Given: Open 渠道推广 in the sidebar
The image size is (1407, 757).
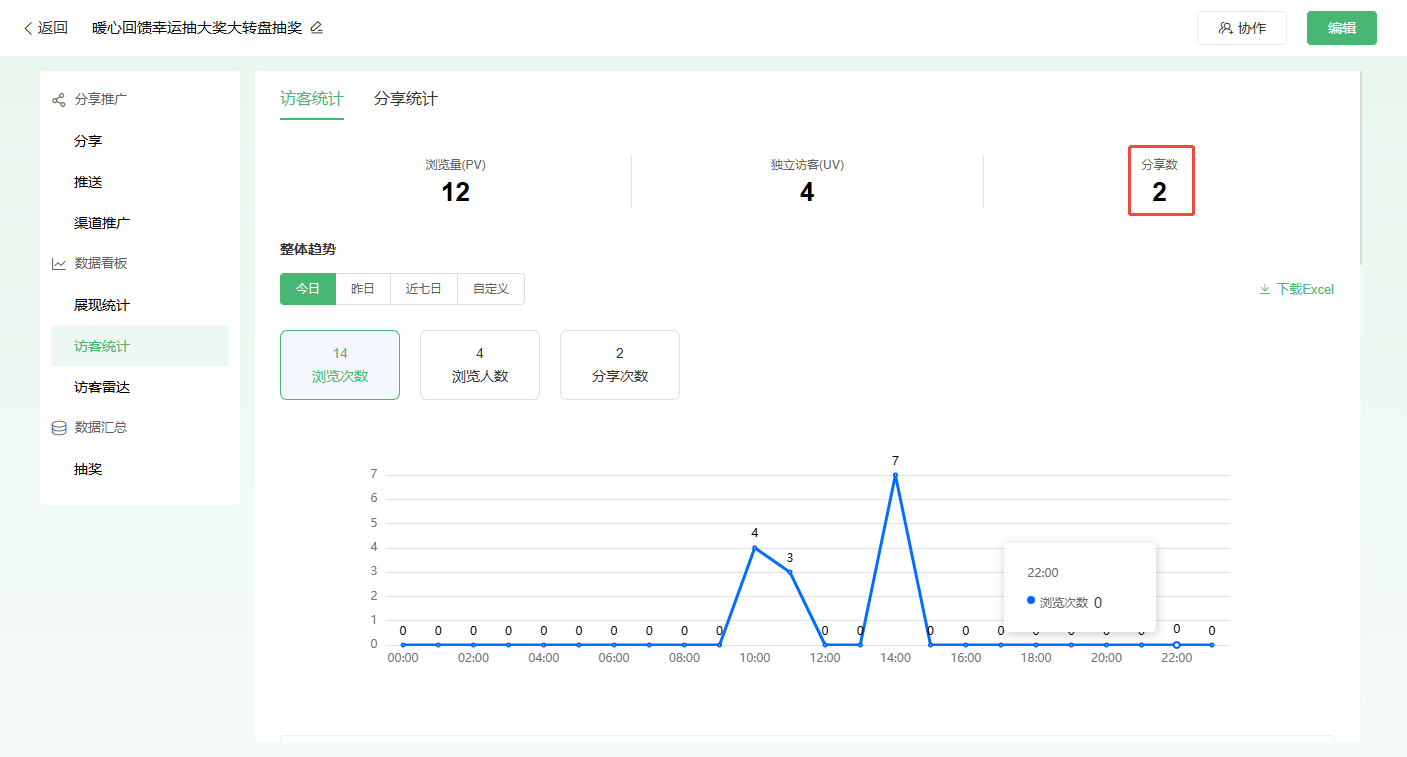Looking at the screenshot, I should pos(102,223).
